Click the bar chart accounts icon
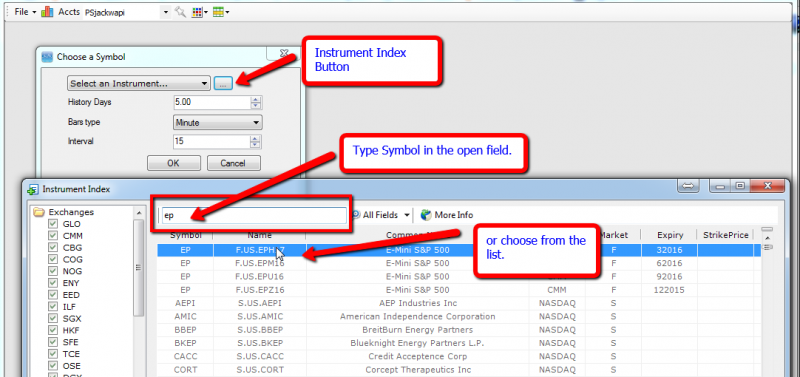Viewport: 800px width, 377px height. 47,12
